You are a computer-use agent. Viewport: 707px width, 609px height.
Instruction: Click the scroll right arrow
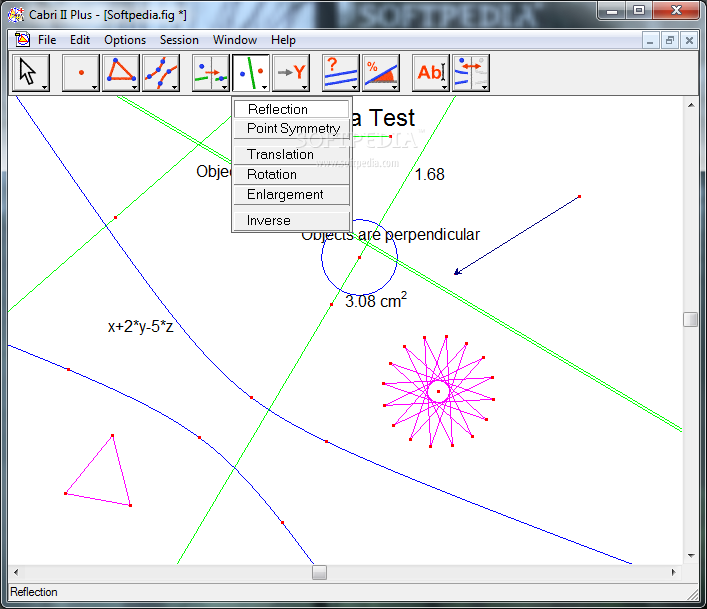(674, 572)
